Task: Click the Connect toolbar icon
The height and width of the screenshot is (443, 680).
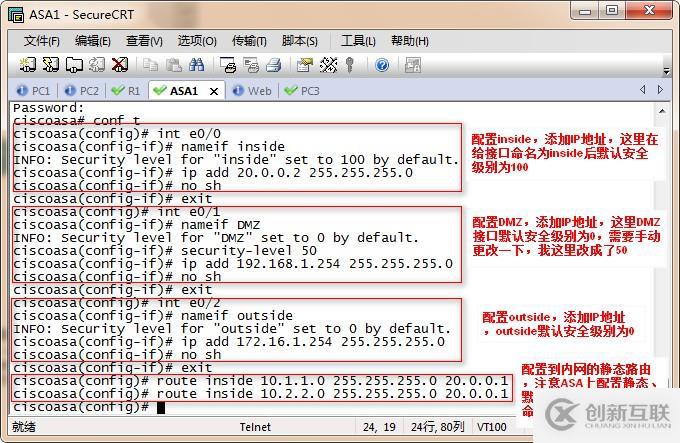Action: pos(27,65)
